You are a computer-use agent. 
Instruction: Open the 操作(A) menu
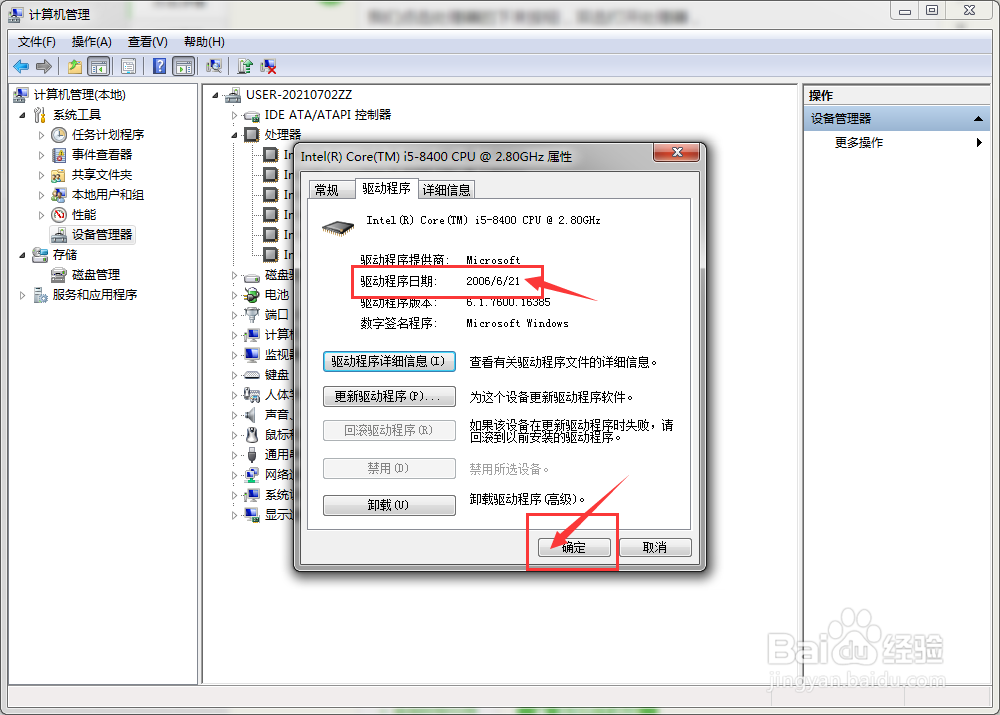click(x=92, y=42)
